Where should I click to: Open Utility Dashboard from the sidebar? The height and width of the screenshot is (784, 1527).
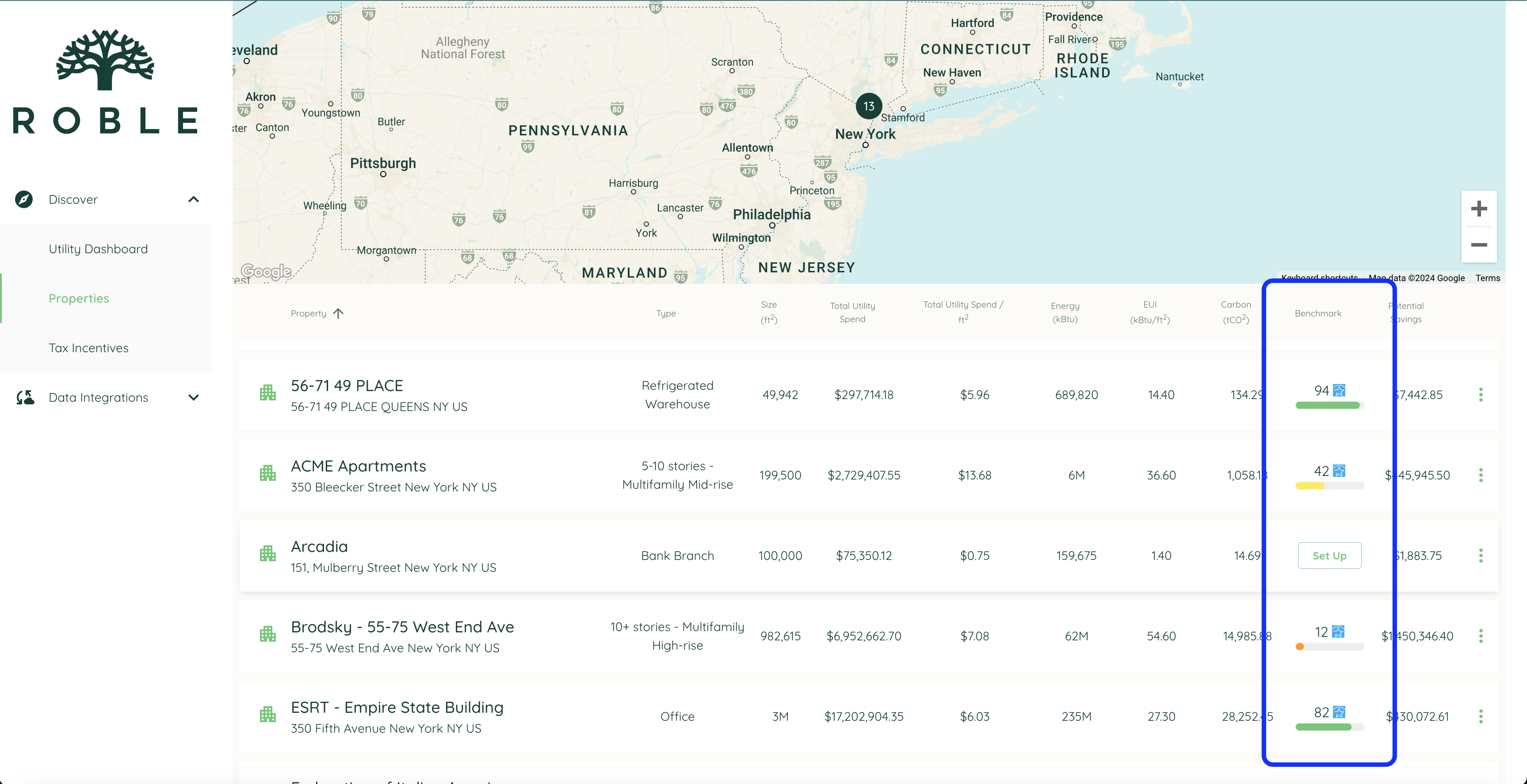[x=98, y=248]
